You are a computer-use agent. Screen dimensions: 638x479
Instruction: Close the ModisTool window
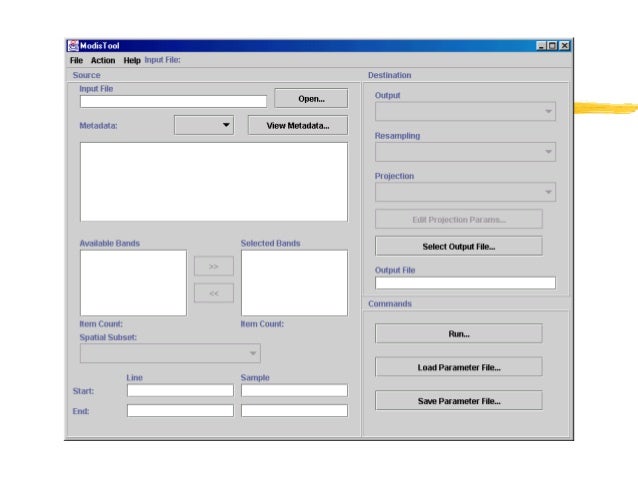click(x=565, y=46)
